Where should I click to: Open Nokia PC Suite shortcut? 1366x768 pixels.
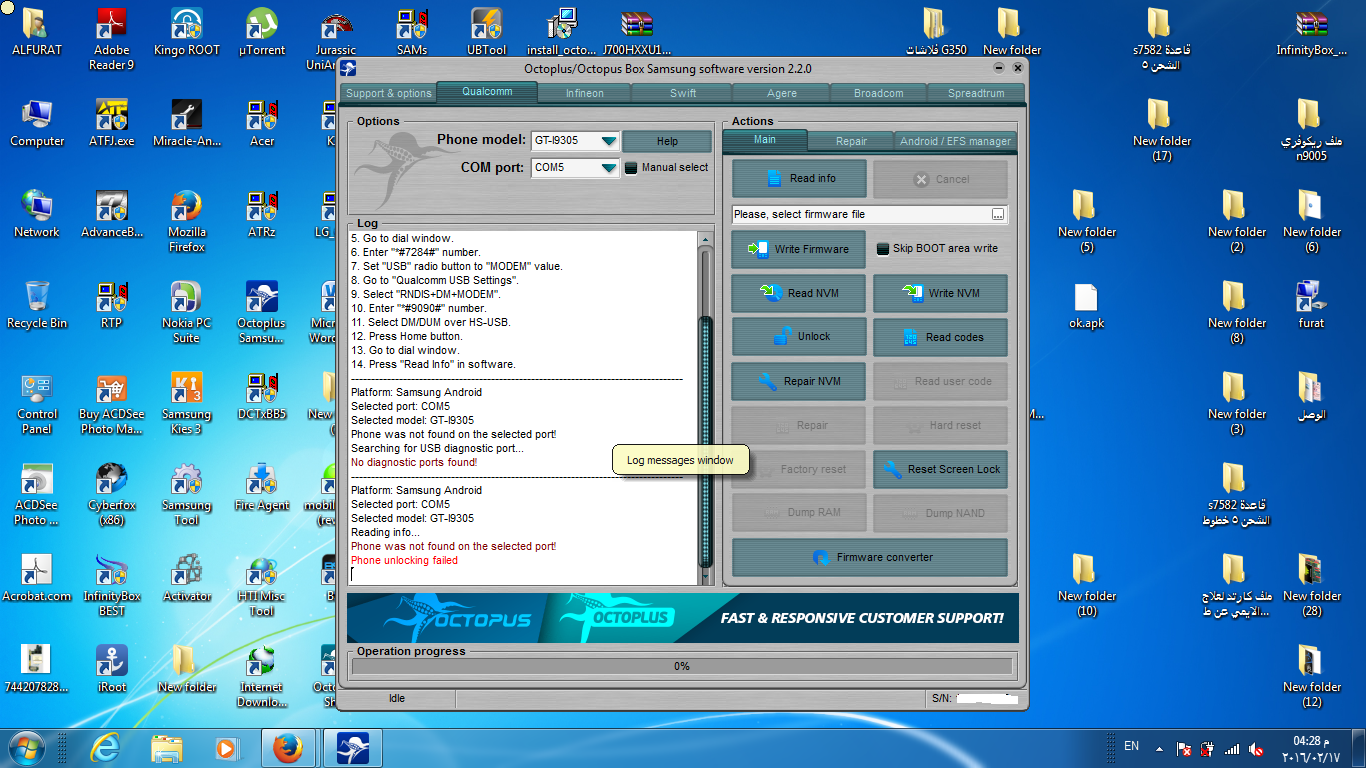tap(186, 312)
